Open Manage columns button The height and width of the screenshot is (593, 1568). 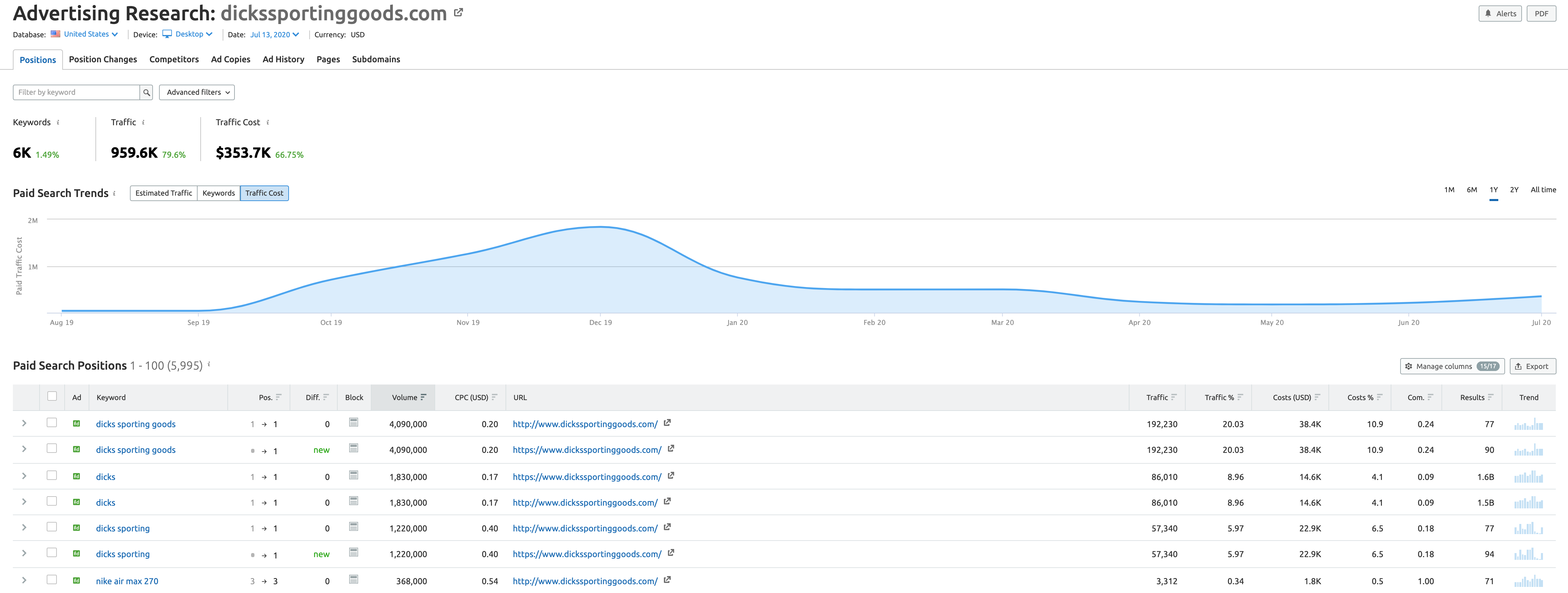pos(1452,367)
